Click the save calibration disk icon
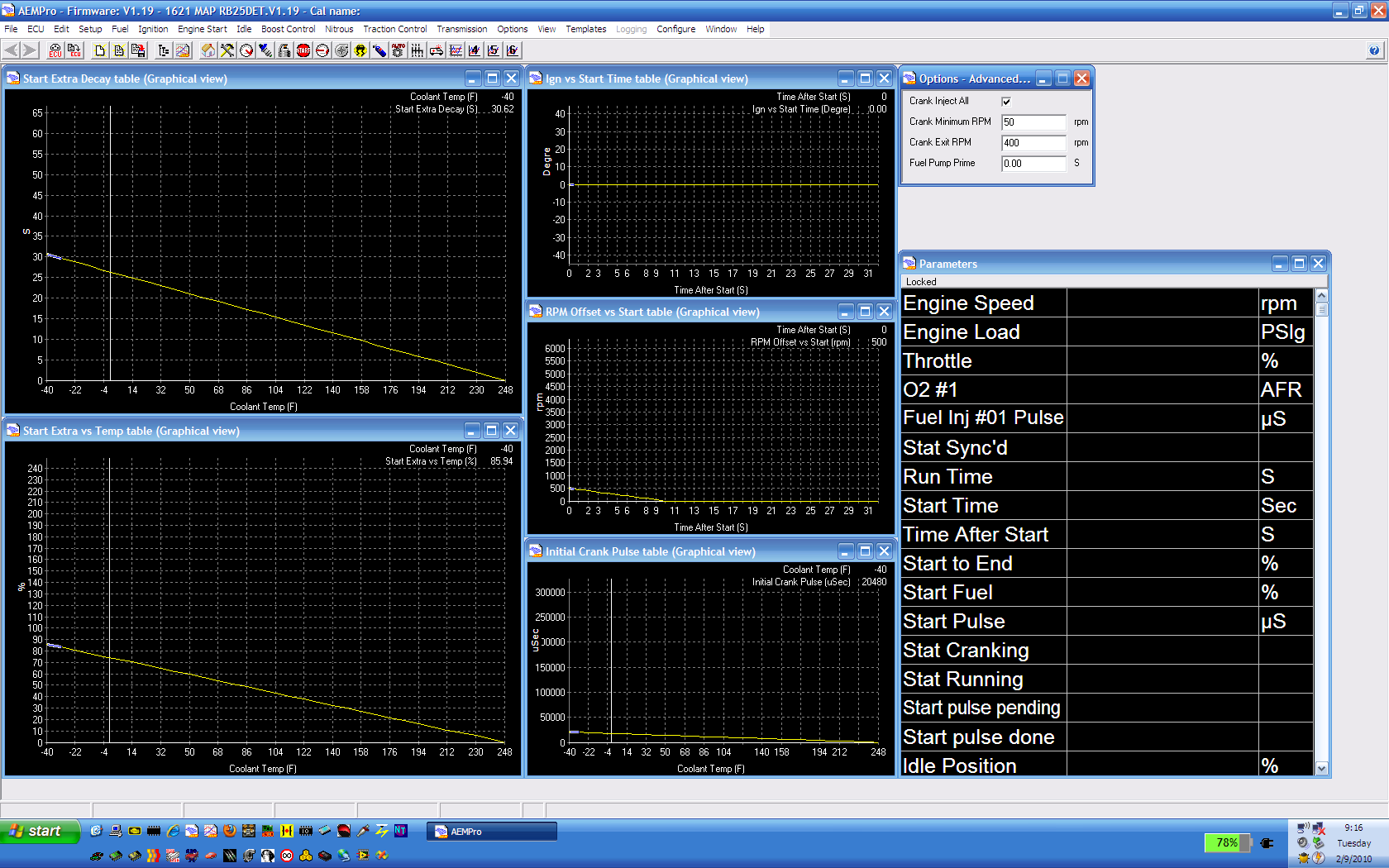 [x=138, y=50]
